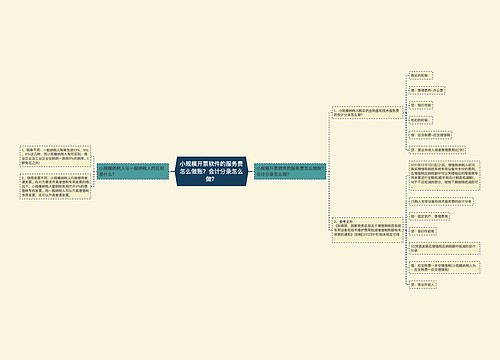
Task: Click the paragraph node starting '2011年12月1日'
Action: 445,175
